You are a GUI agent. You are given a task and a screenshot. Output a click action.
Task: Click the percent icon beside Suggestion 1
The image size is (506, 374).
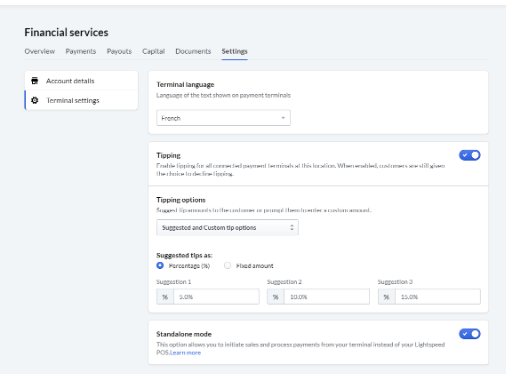click(x=165, y=297)
